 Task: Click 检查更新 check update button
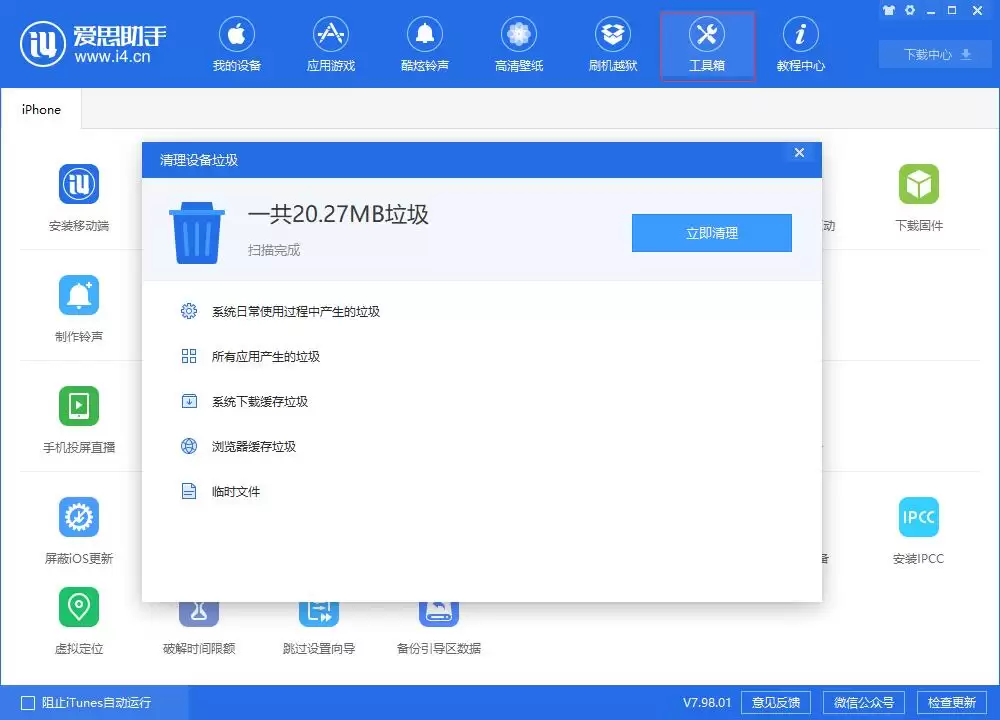pos(952,703)
